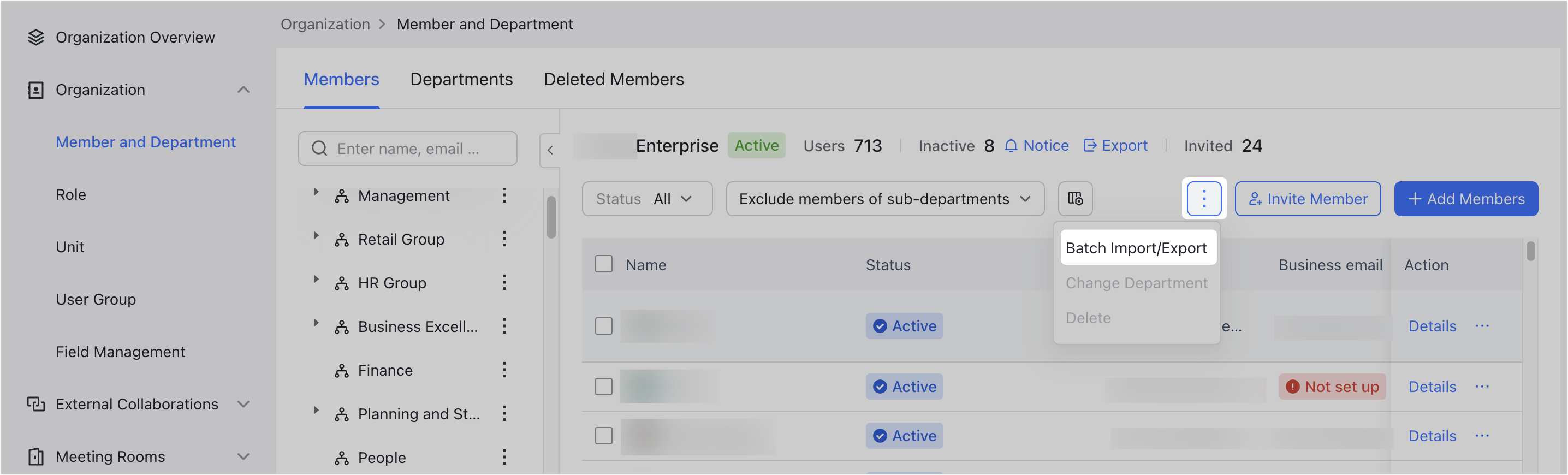Select the Members tab
Viewport: 1568px width, 475px height.
[x=341, y=80]
